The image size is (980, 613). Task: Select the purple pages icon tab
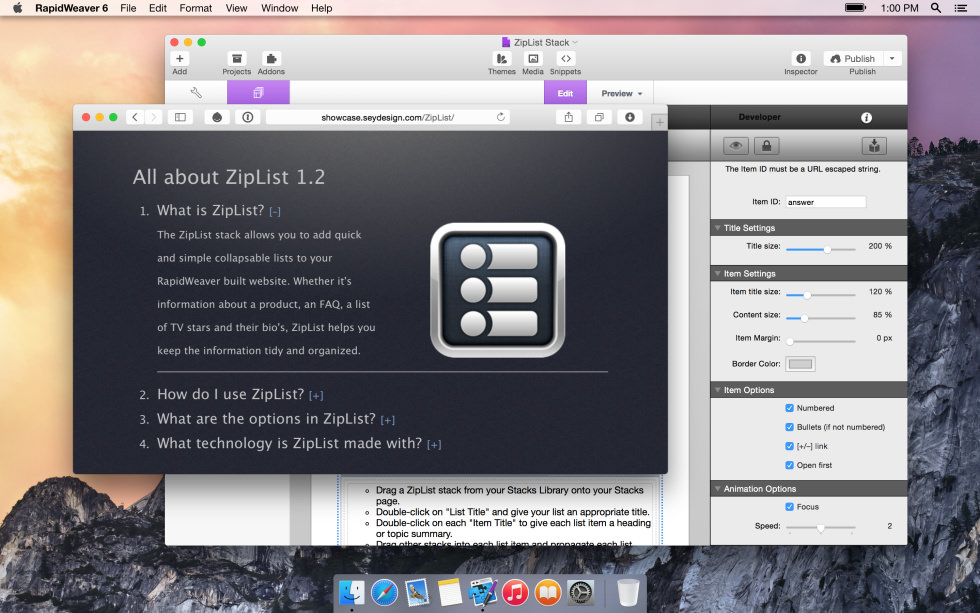(258, 93)
